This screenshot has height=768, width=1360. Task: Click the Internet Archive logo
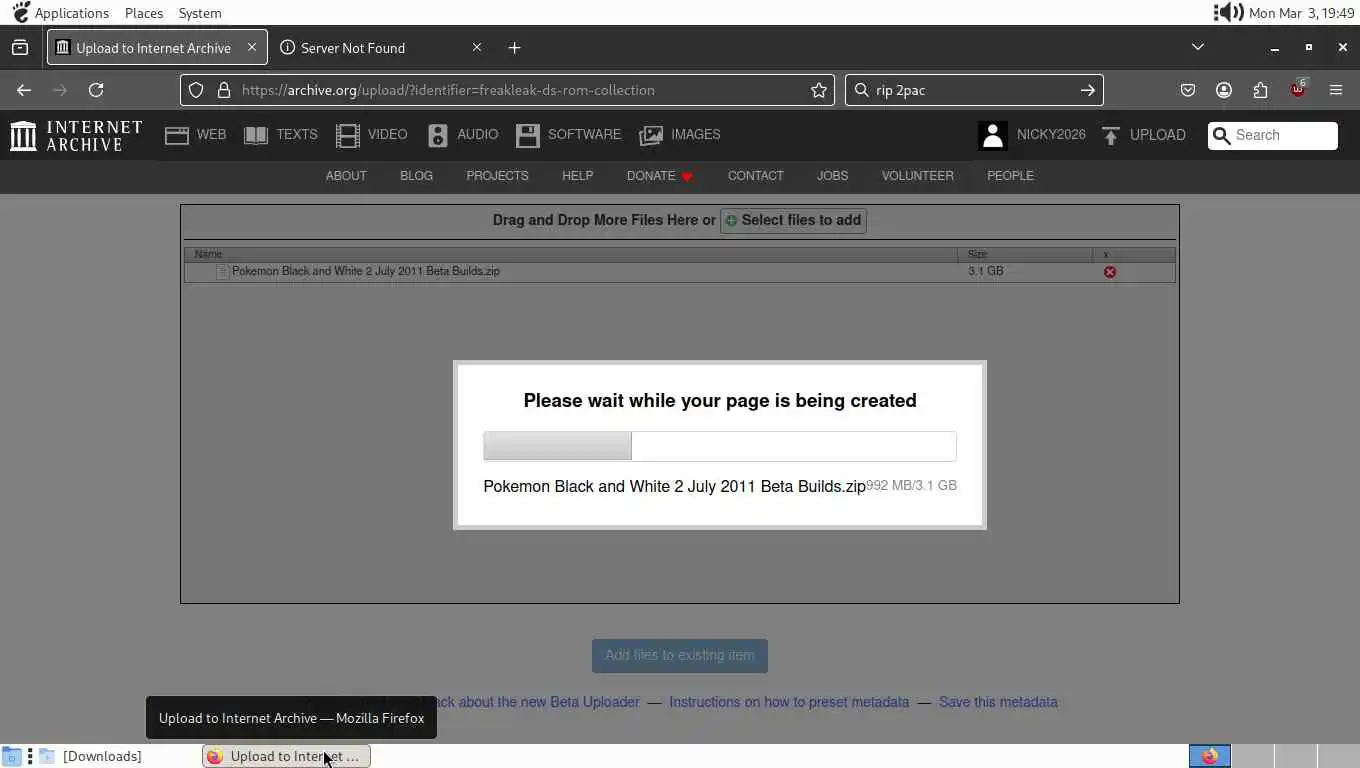pos(76,135)
